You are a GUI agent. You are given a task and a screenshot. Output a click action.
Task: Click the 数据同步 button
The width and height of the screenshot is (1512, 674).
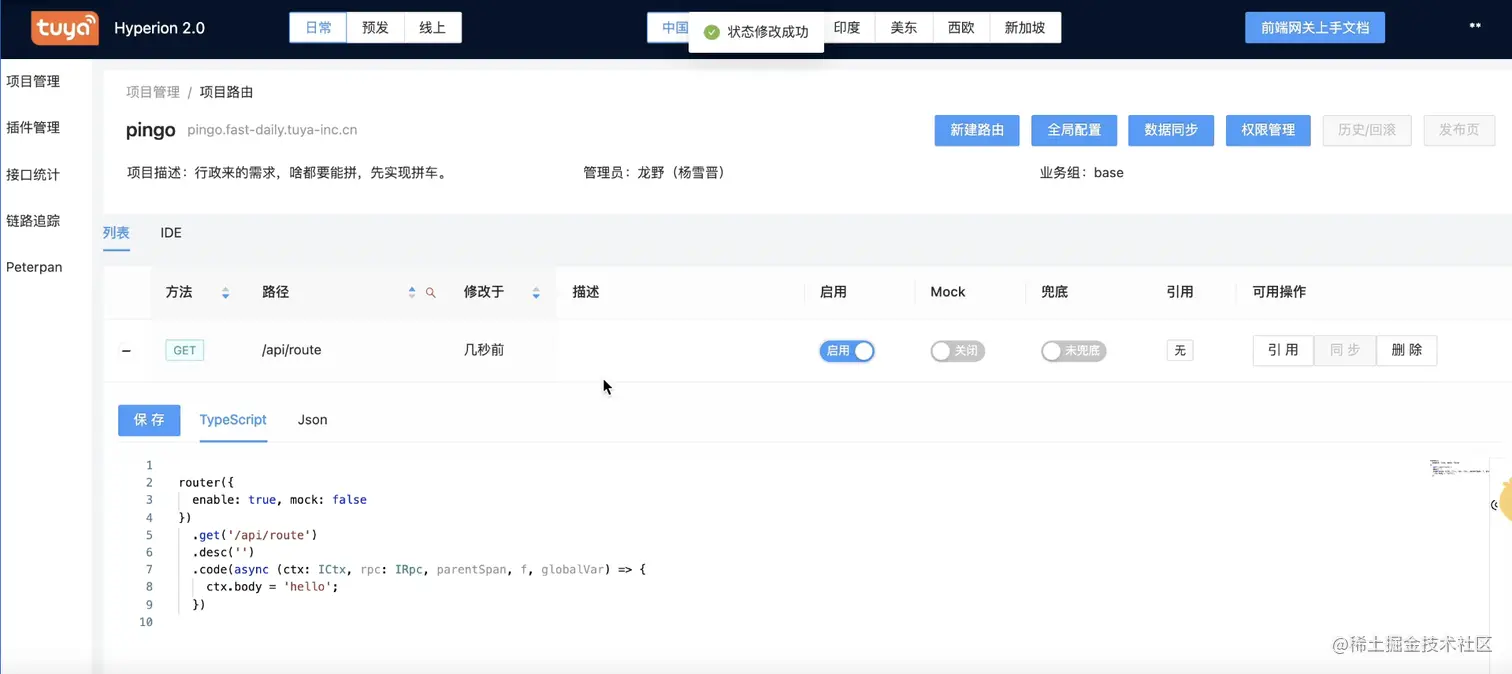(x=1171, y=130)
